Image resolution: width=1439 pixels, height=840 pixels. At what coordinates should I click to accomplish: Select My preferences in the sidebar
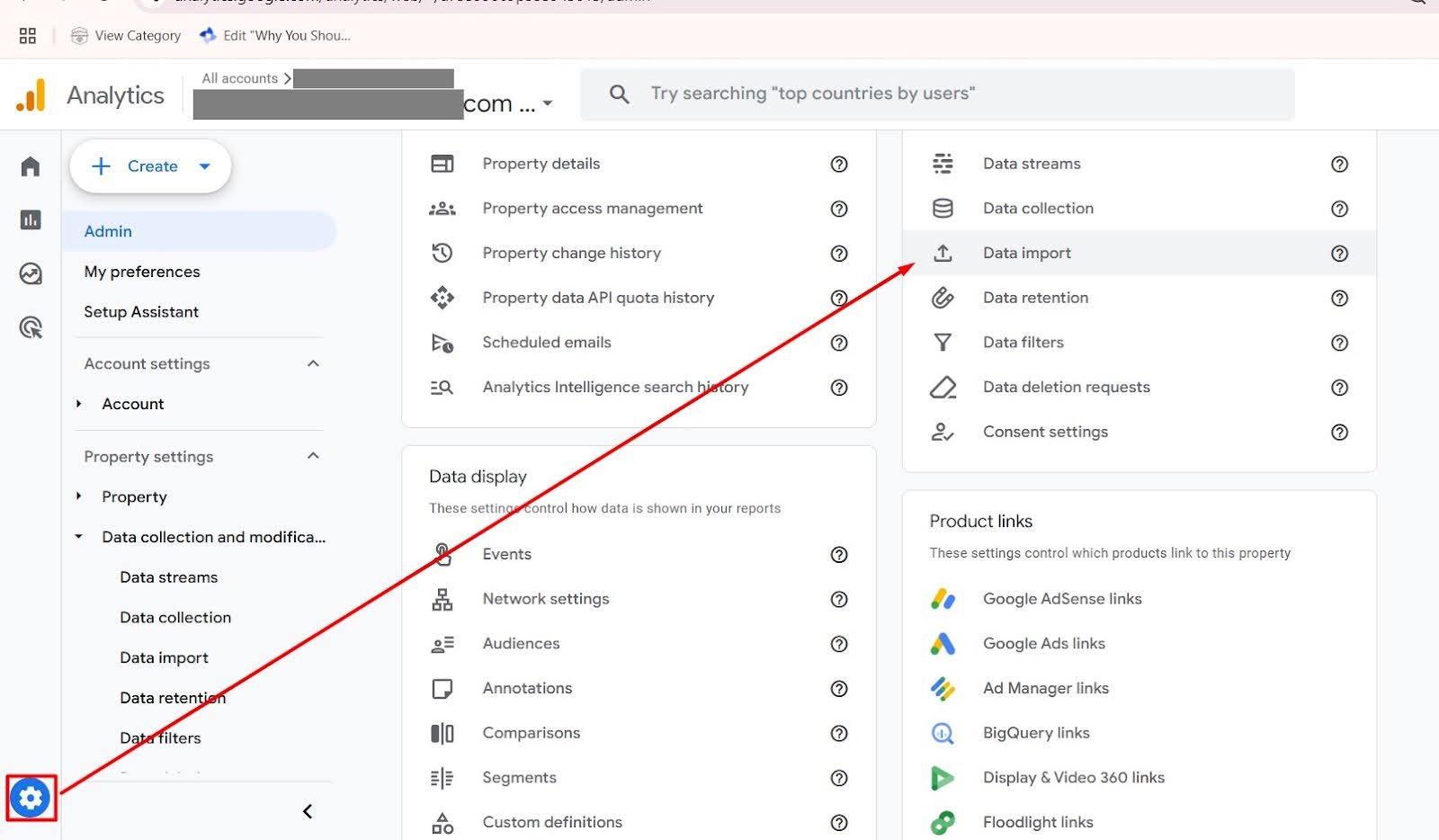(x=142, y=272)
